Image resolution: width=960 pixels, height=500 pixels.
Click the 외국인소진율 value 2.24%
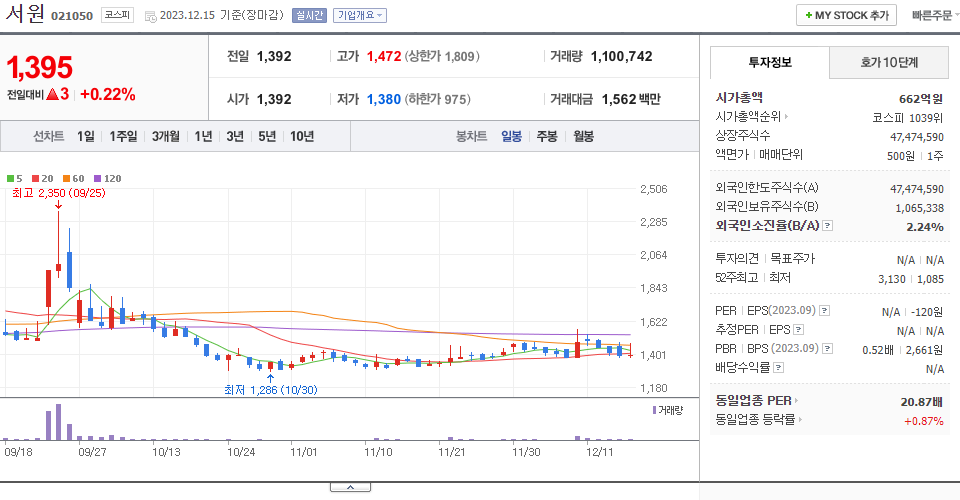coord(924,227)
